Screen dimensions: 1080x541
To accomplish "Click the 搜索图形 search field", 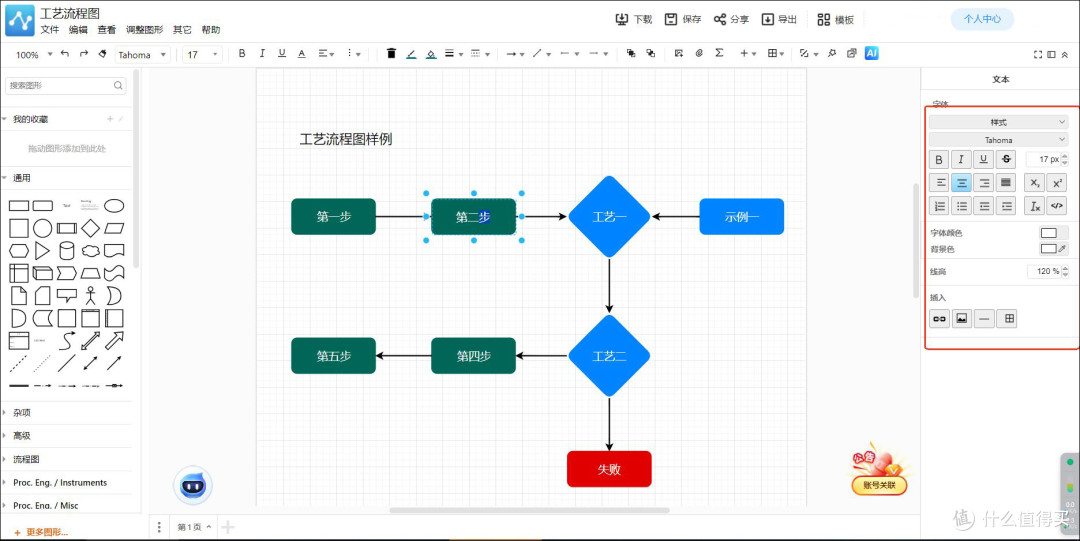I will [66, 85].
